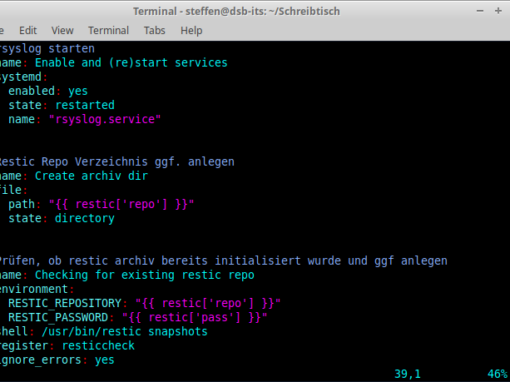The width and height of the screenshot is (510, 382).
Task: Click the value "{{ restic['pass'] }}"
Action: pos(195,317)
